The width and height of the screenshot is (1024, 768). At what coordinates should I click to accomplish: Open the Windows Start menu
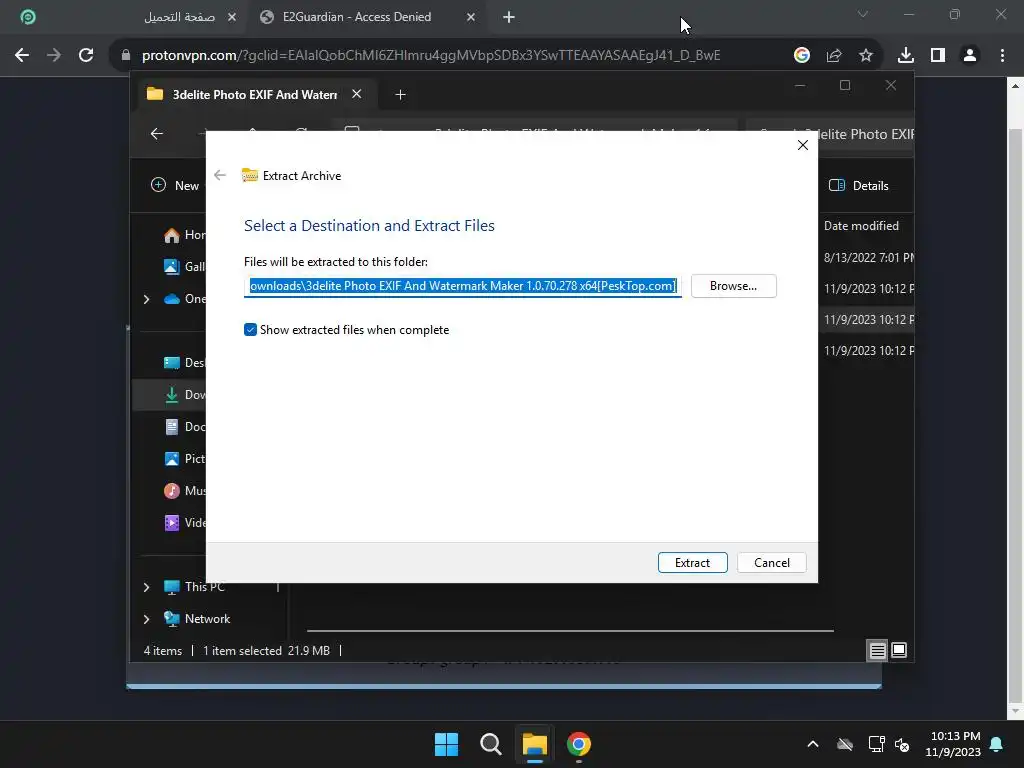tap(447, 744)
